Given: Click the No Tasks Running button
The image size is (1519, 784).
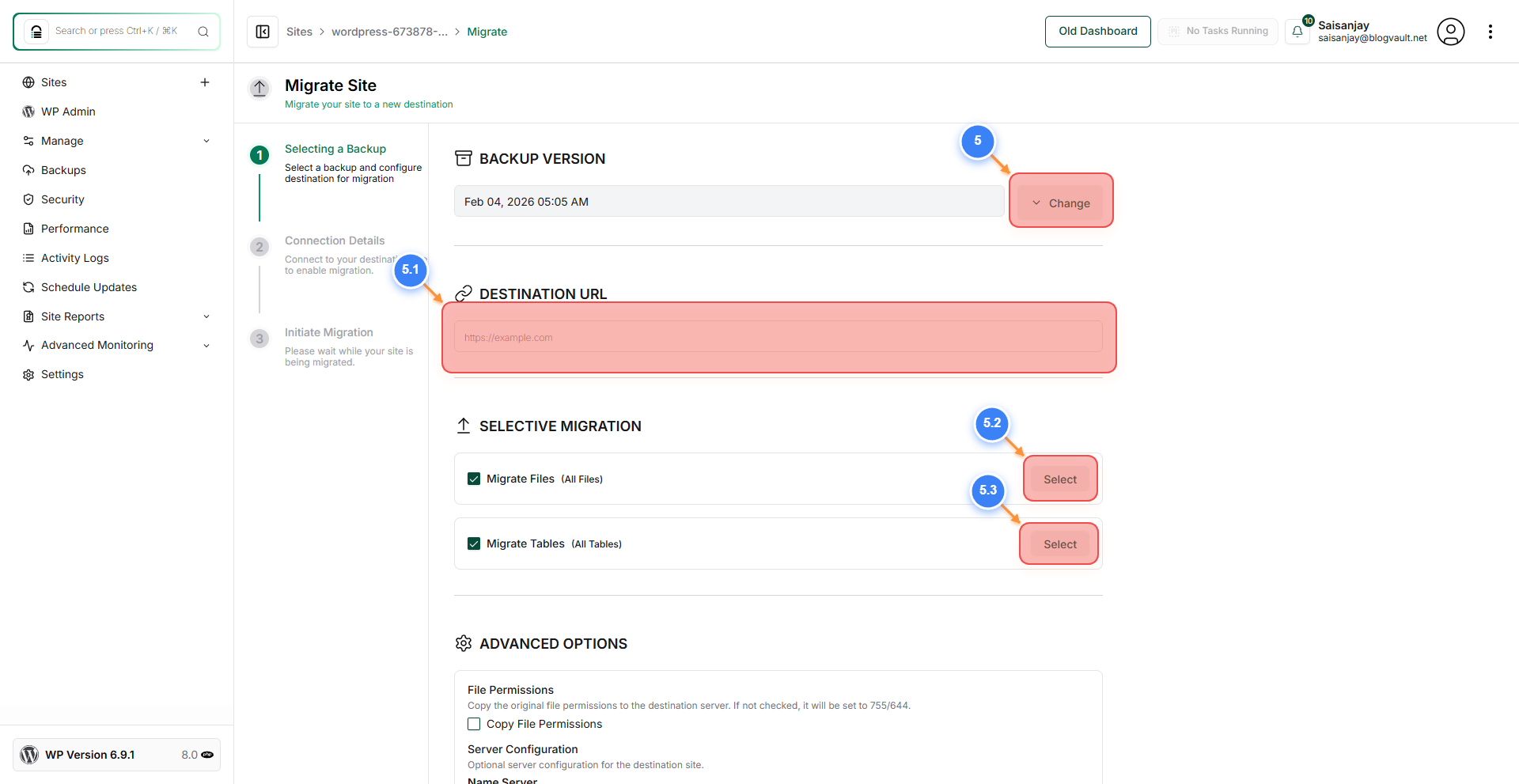Looking at the screenshot, I should (1218, 32).
